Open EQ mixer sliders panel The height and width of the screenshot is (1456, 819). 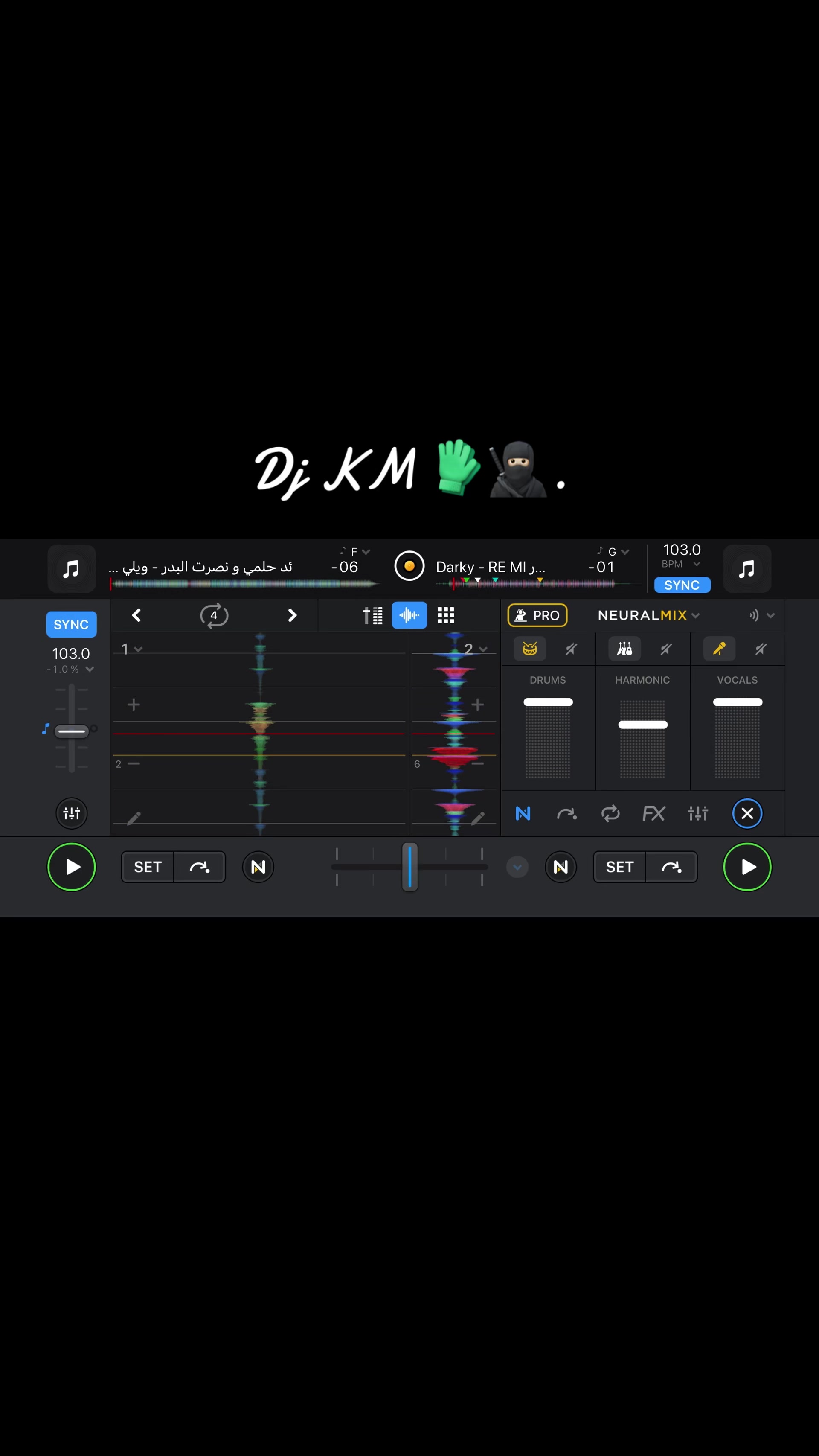tap(698, 813)
